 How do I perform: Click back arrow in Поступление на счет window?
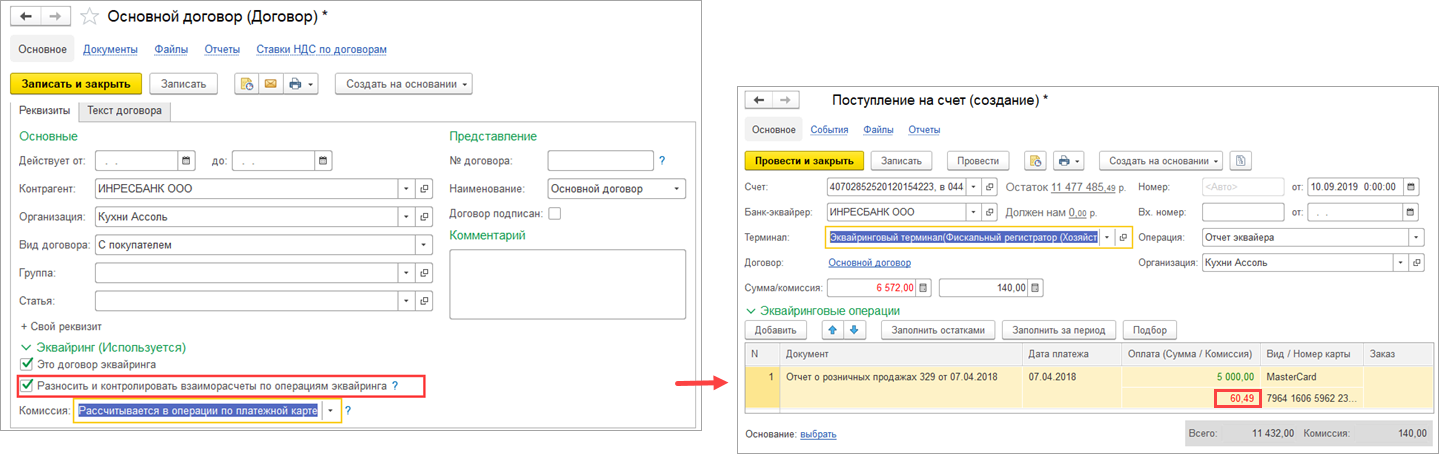pyautogui.click(x=758, y=100)
